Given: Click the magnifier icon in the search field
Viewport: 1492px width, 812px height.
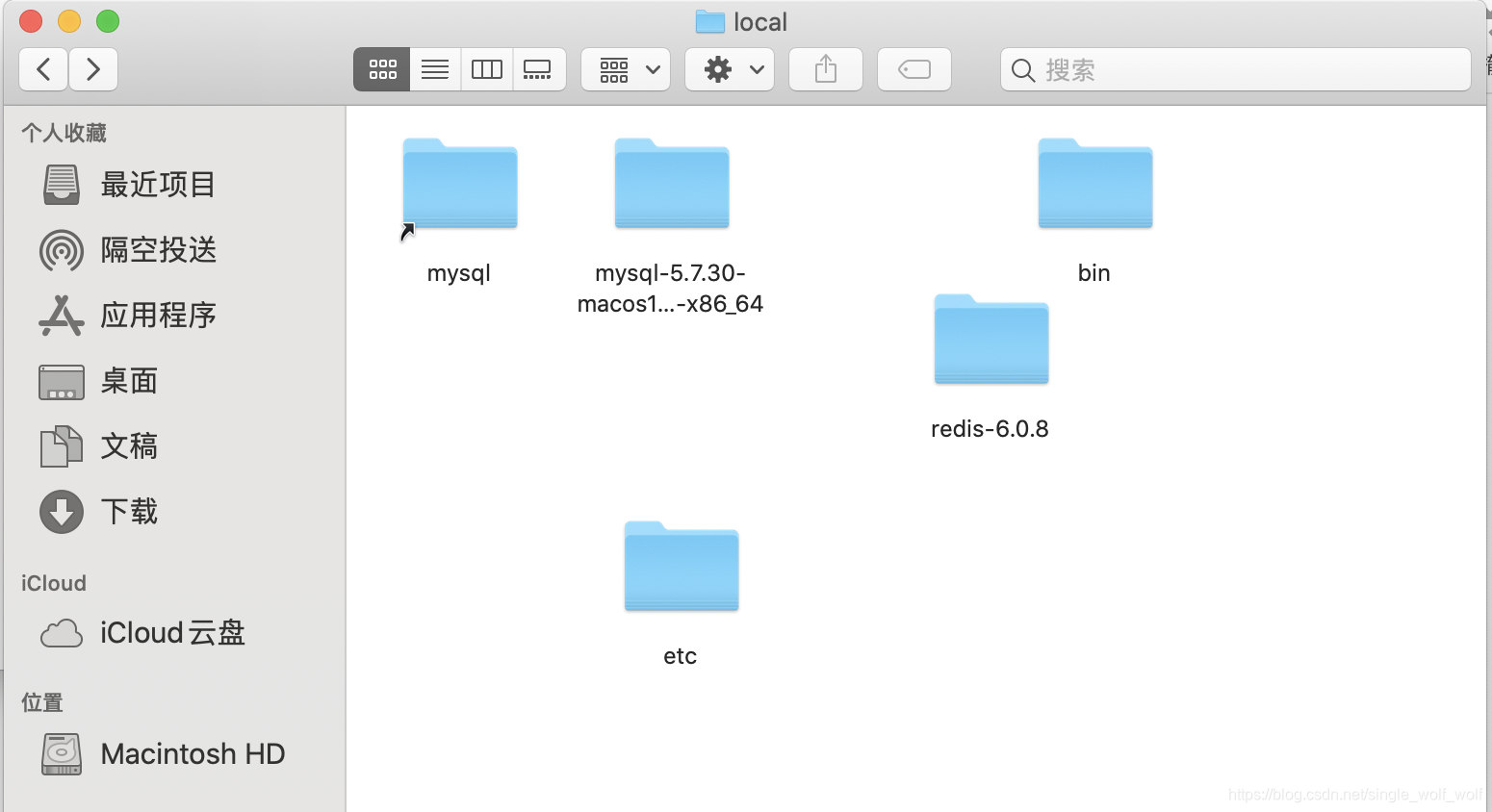Looking at the screenshot, I should coord(1023,70).
